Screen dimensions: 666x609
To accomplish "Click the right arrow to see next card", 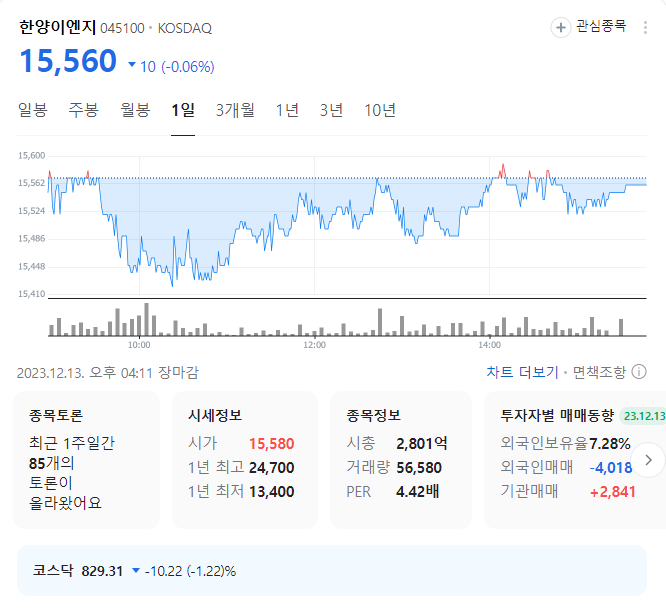I will (648, 460).
